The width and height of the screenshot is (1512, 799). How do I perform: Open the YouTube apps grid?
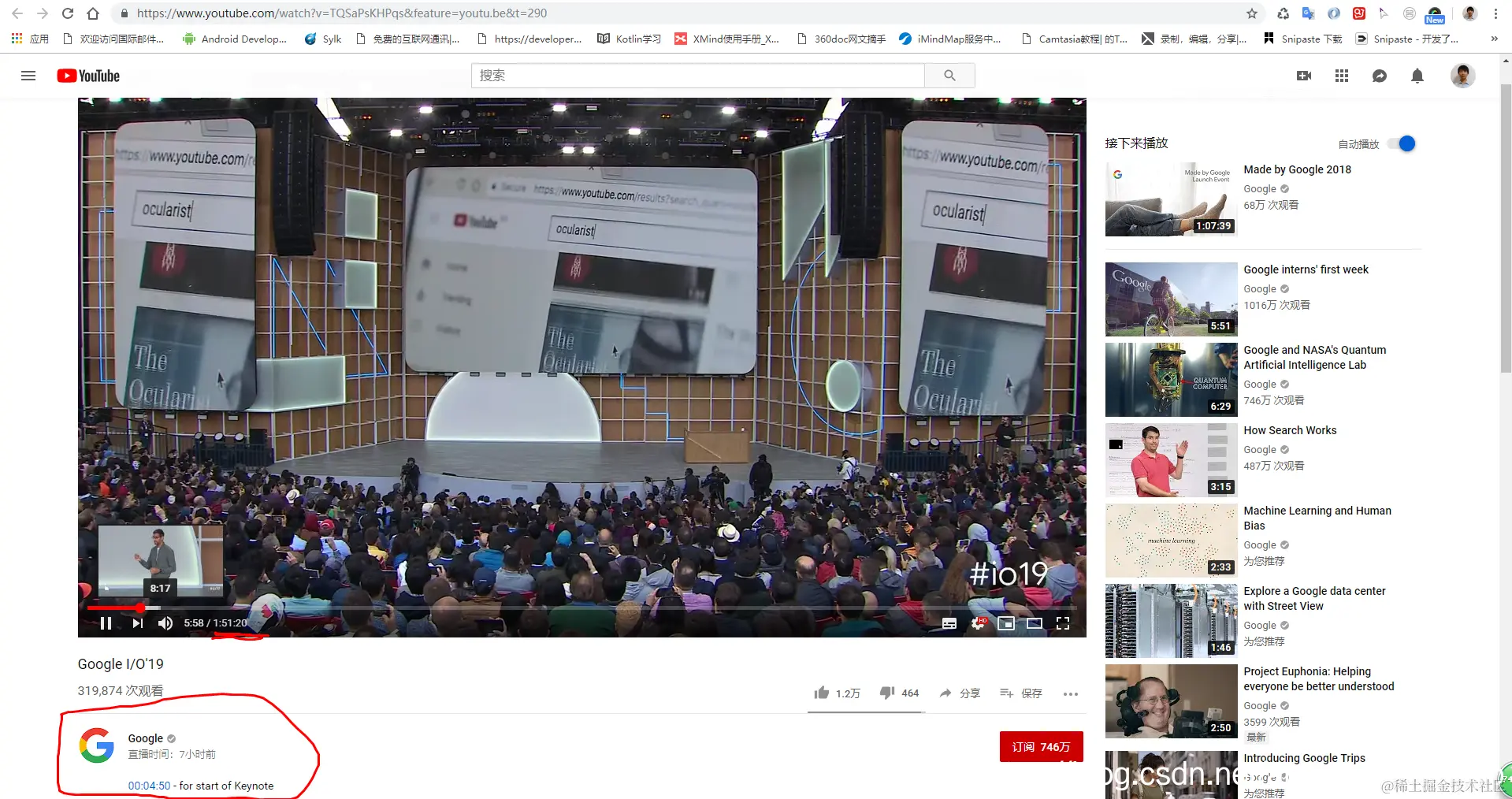coord(1342,76)
